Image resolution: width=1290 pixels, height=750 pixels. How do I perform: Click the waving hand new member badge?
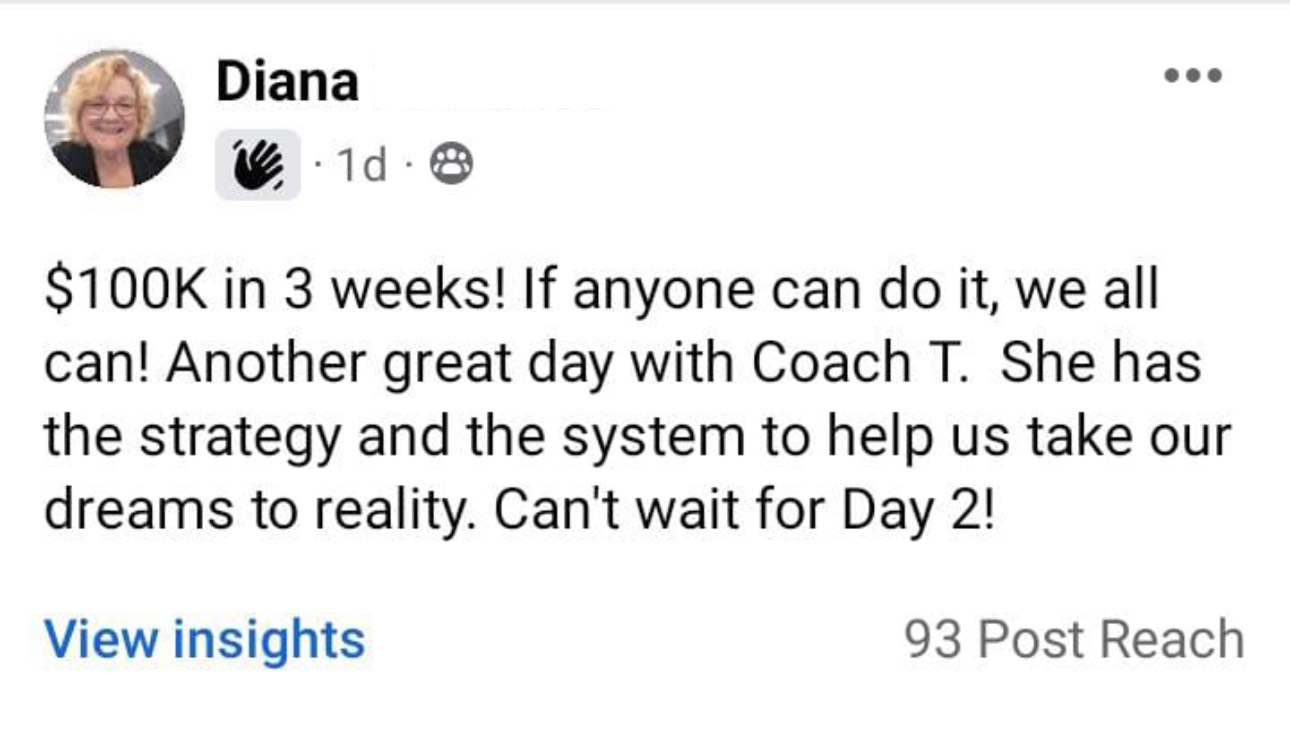point(257,164)
